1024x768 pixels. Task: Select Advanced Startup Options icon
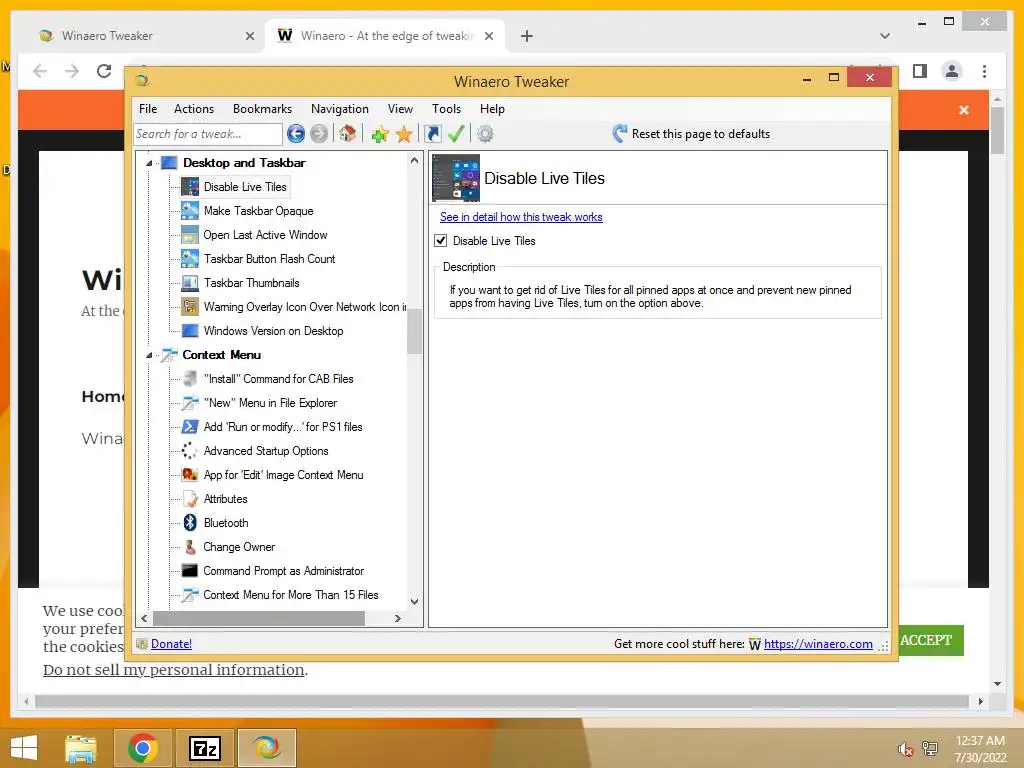tap(189, 451)
